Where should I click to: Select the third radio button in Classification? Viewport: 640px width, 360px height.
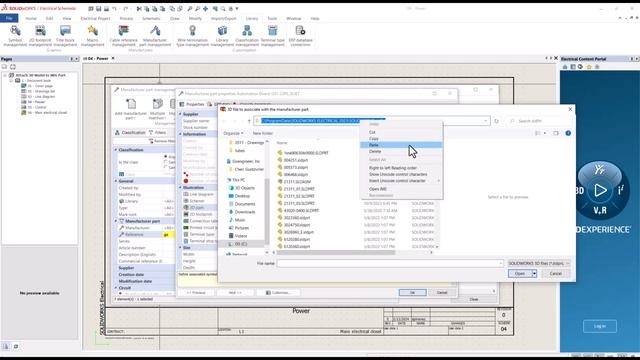tap(165, 167)
